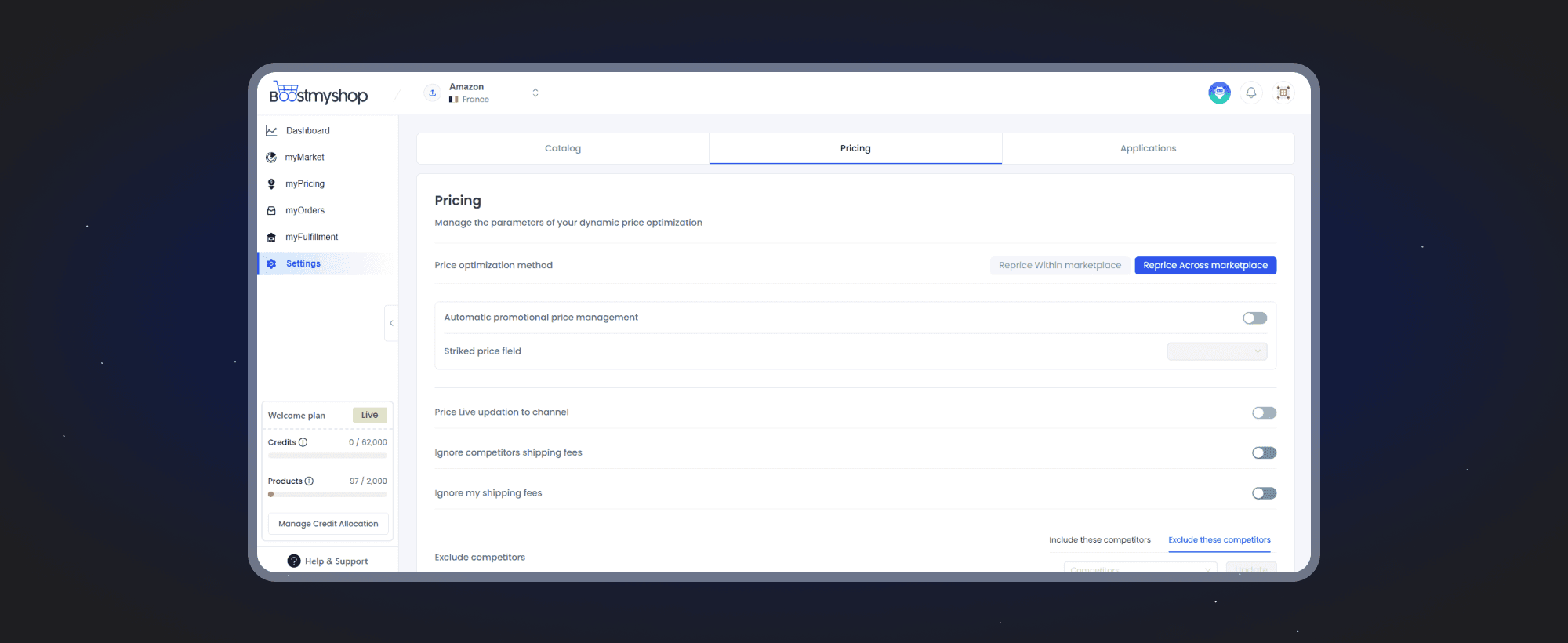Click the Welcome plan label
Viewport: 1568px width, 643px height.
[x=296, y=416]
